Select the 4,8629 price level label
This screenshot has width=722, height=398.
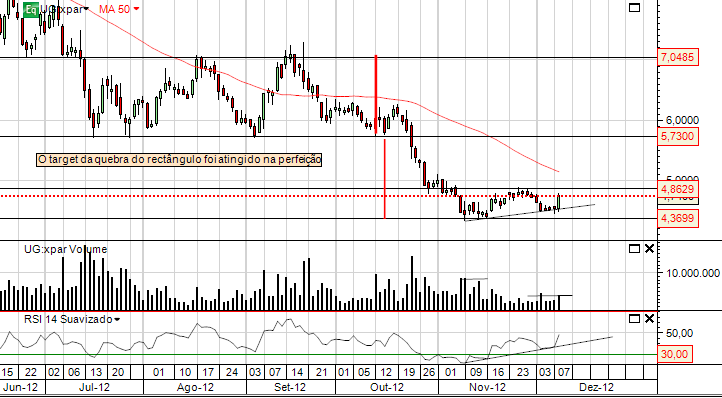tap(678, 189)
